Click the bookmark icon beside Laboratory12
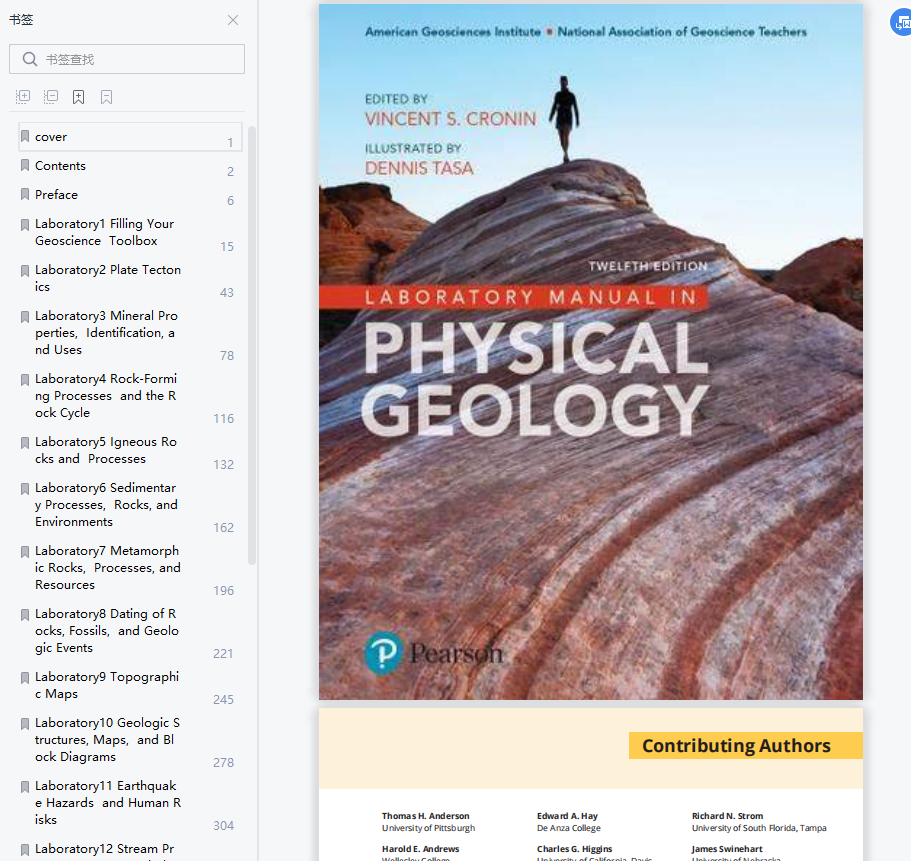 tap(25, 850)
